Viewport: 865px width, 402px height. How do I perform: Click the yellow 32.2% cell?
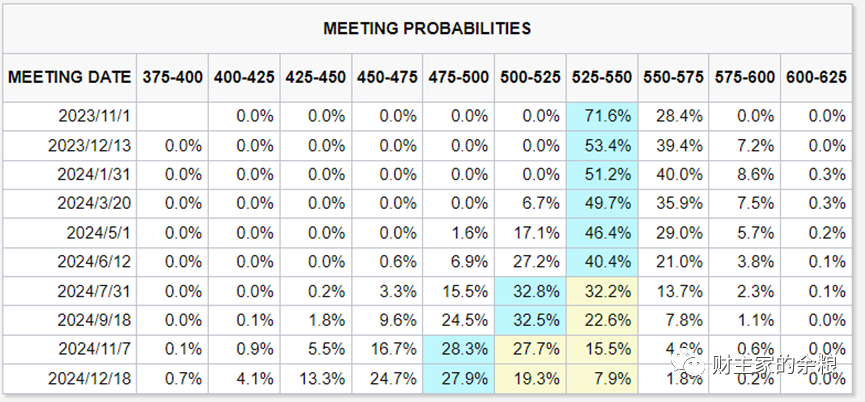point(602,291)
